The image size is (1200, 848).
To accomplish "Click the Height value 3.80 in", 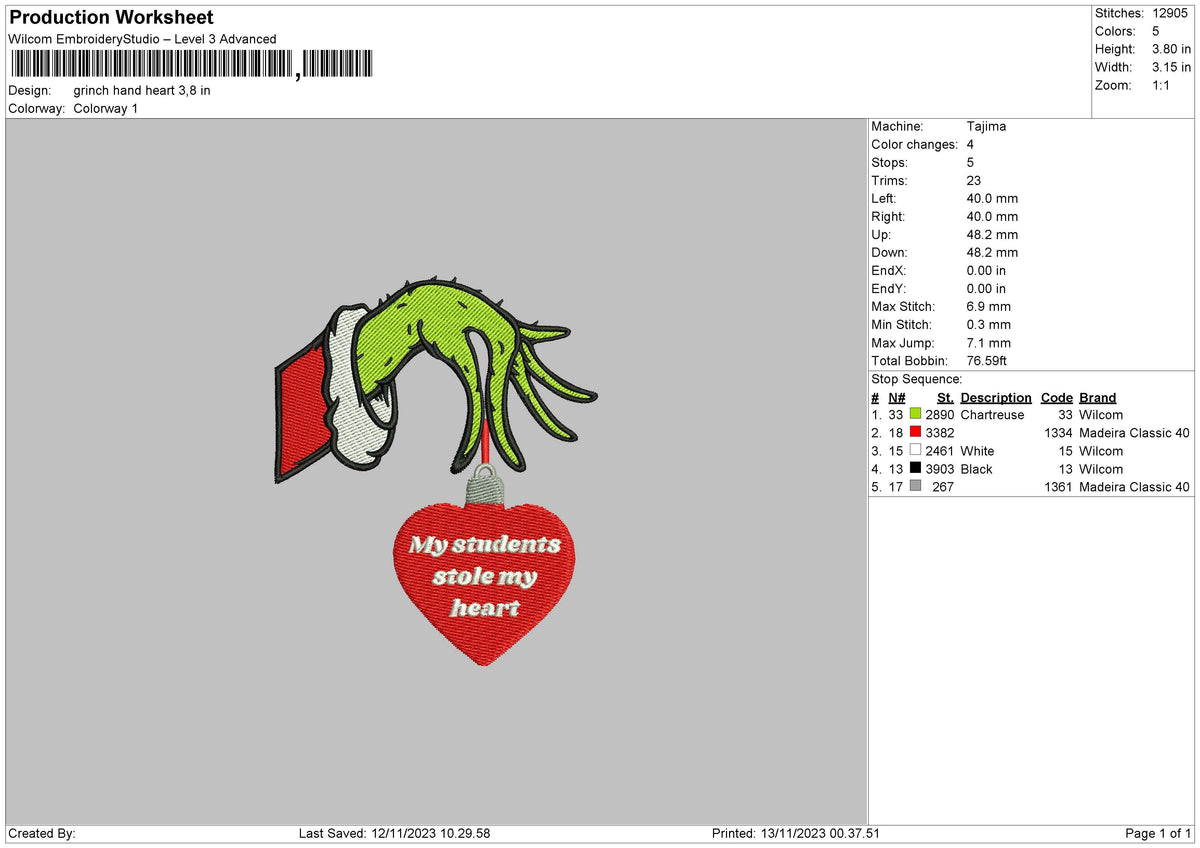I will click(1171, 49).
